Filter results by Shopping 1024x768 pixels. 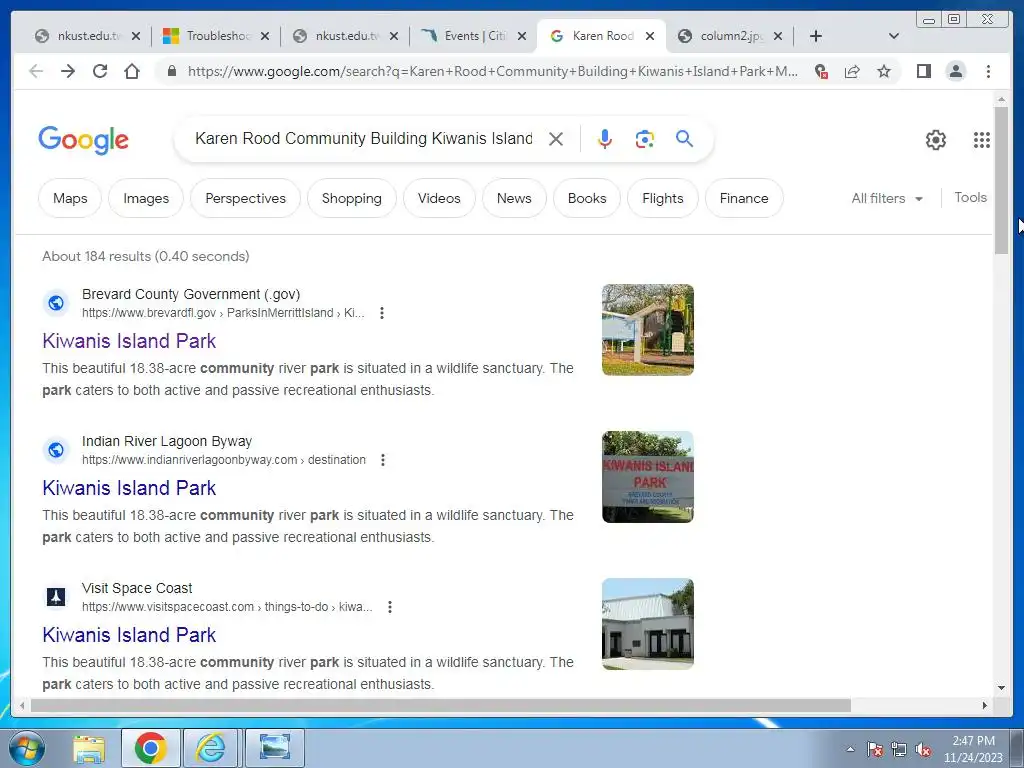(351, 198)
